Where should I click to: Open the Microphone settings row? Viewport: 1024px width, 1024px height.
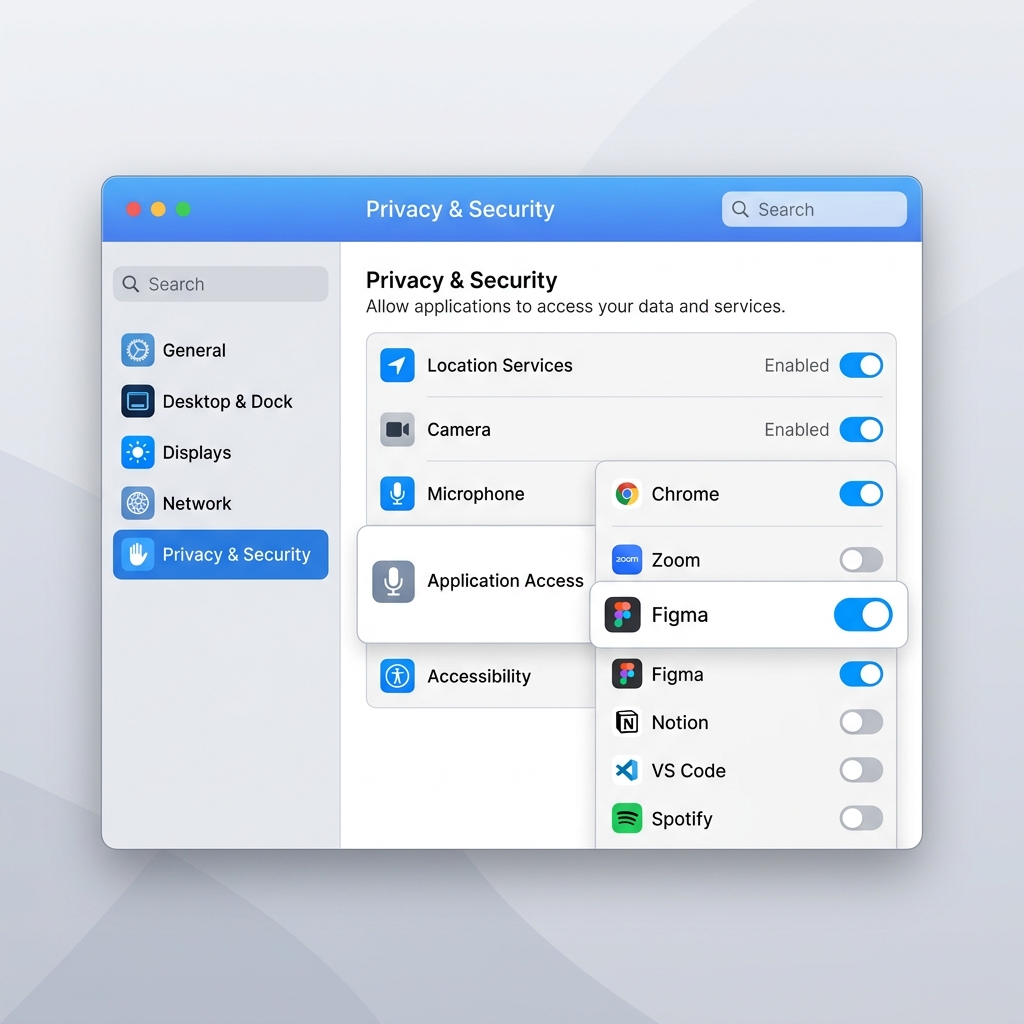click(482, 494)
